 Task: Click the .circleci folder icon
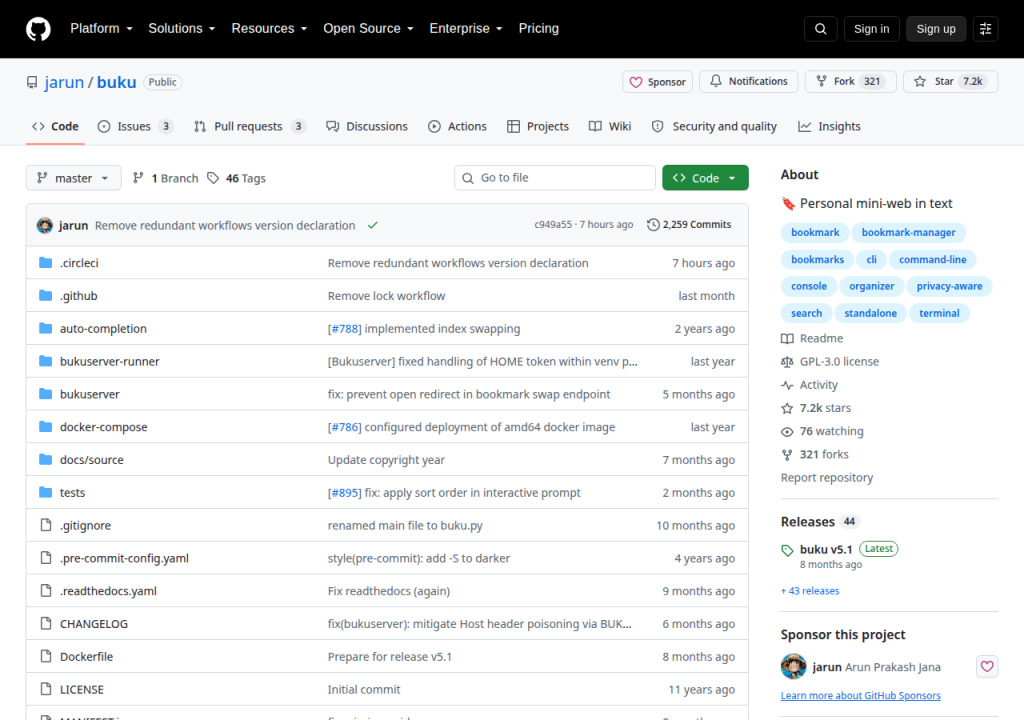(x=45, y=263)
